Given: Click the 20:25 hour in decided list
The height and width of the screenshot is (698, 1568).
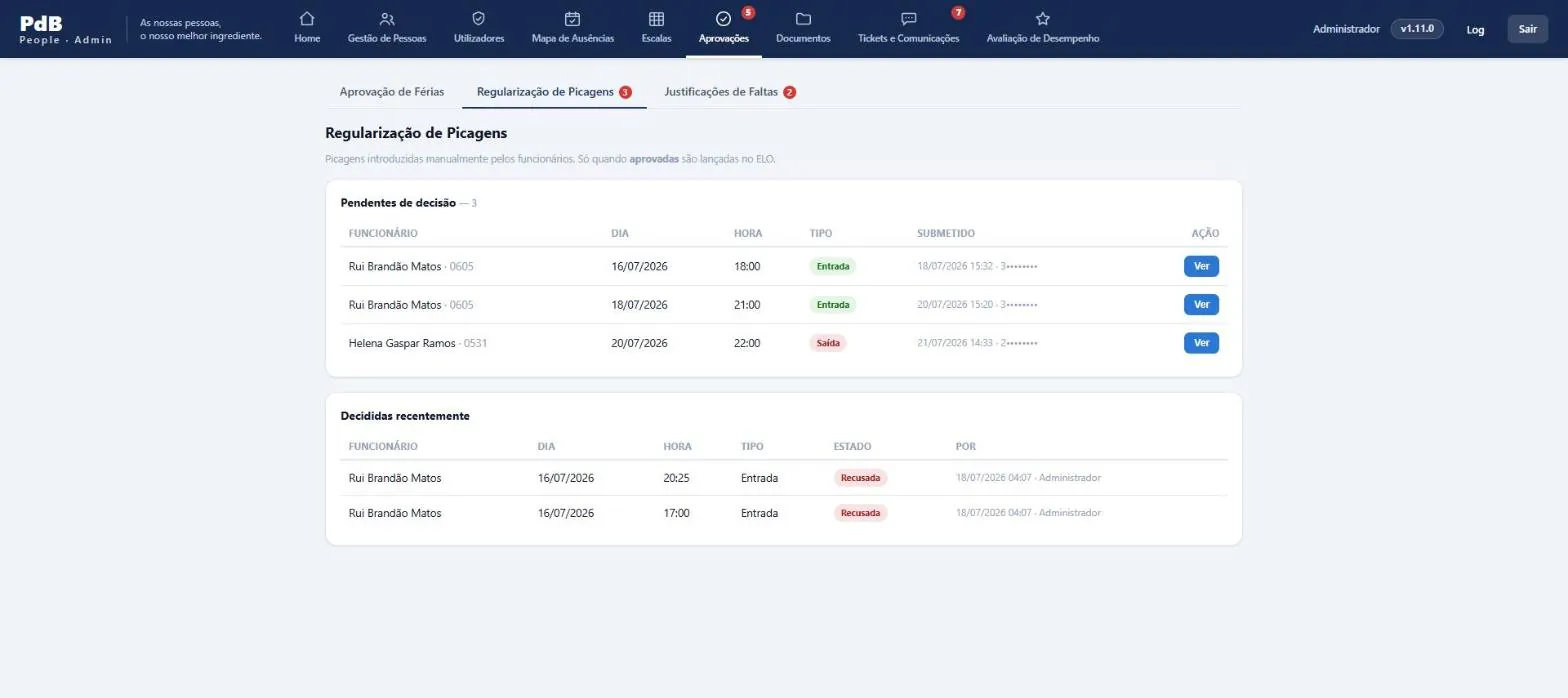Looking at the screenshot, I should click(x=677, y=478).
